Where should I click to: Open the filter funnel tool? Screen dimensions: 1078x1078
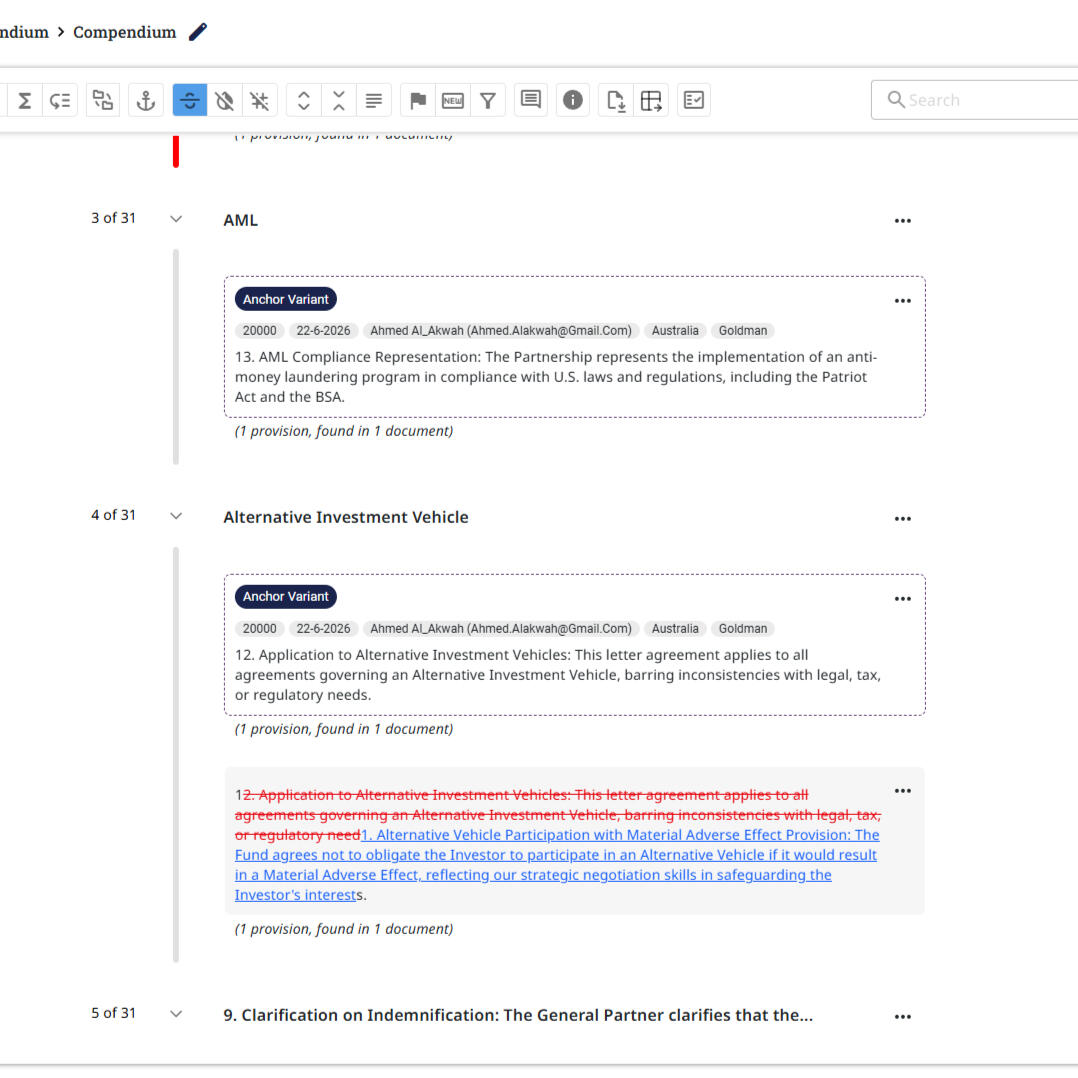[487, 100]
